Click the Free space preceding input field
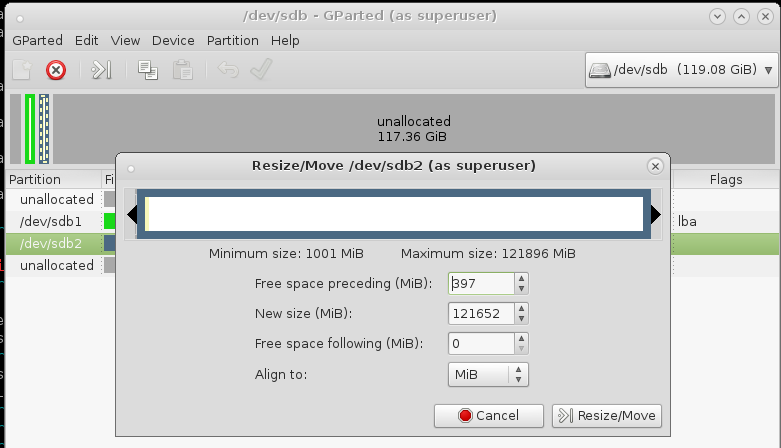Image resolution: width=781 pixels, height=448 pixels. 481,284
